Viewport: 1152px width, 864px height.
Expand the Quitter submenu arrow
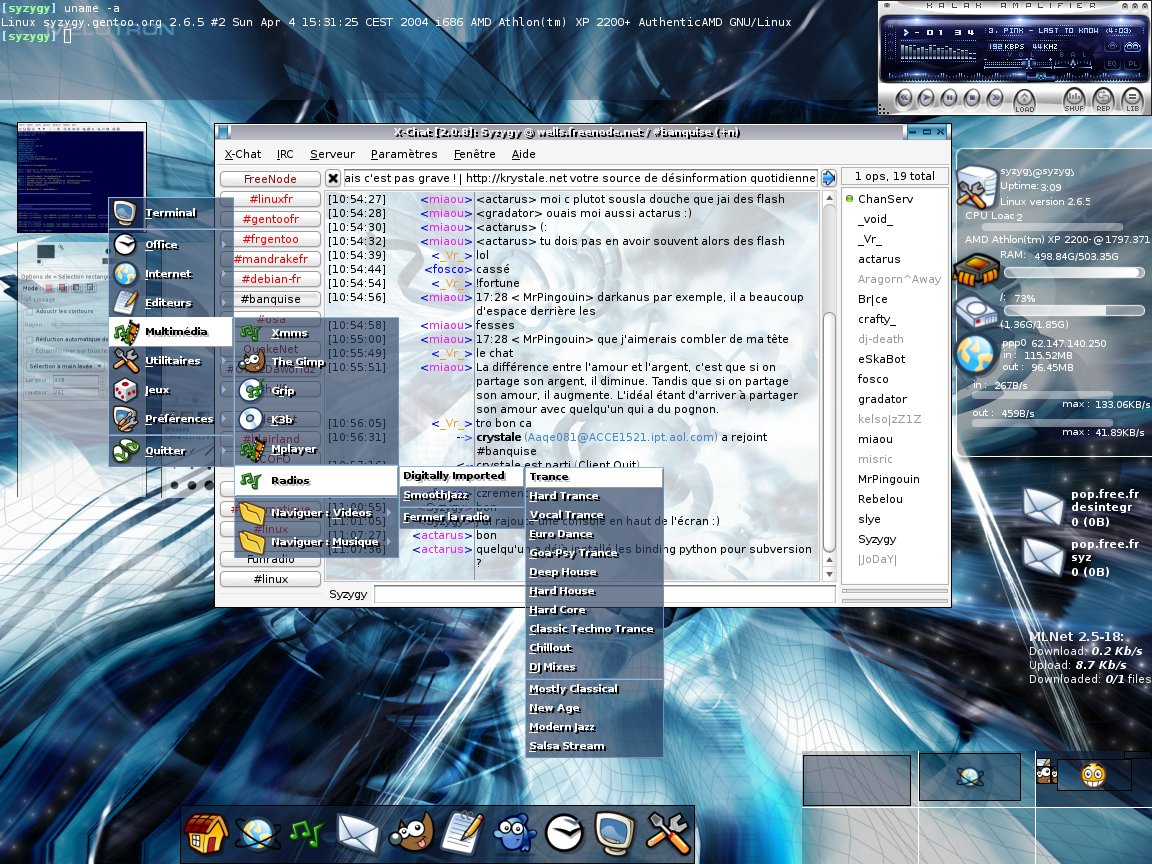224,450
